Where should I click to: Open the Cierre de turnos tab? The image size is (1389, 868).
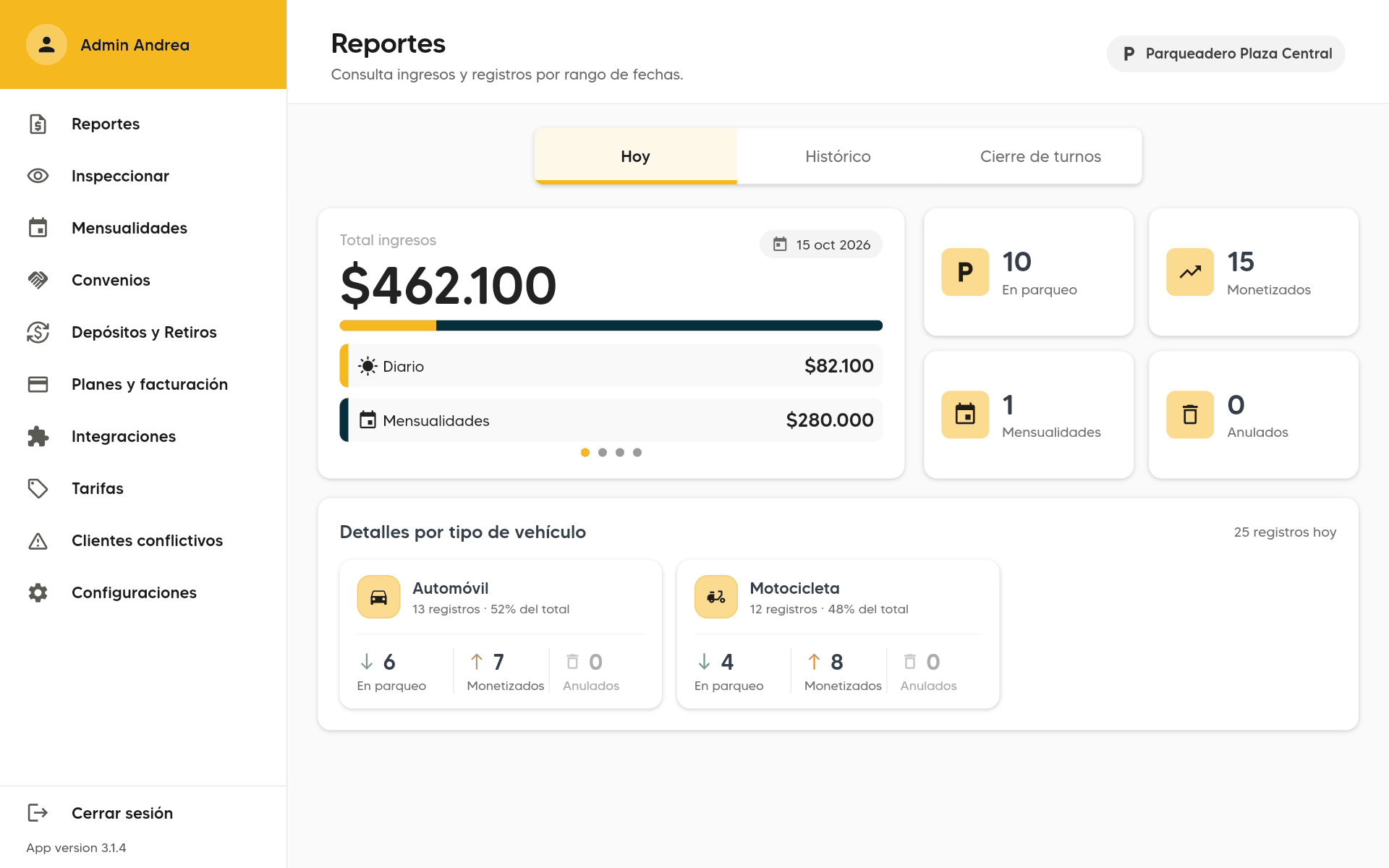(x=1040, y=156)
